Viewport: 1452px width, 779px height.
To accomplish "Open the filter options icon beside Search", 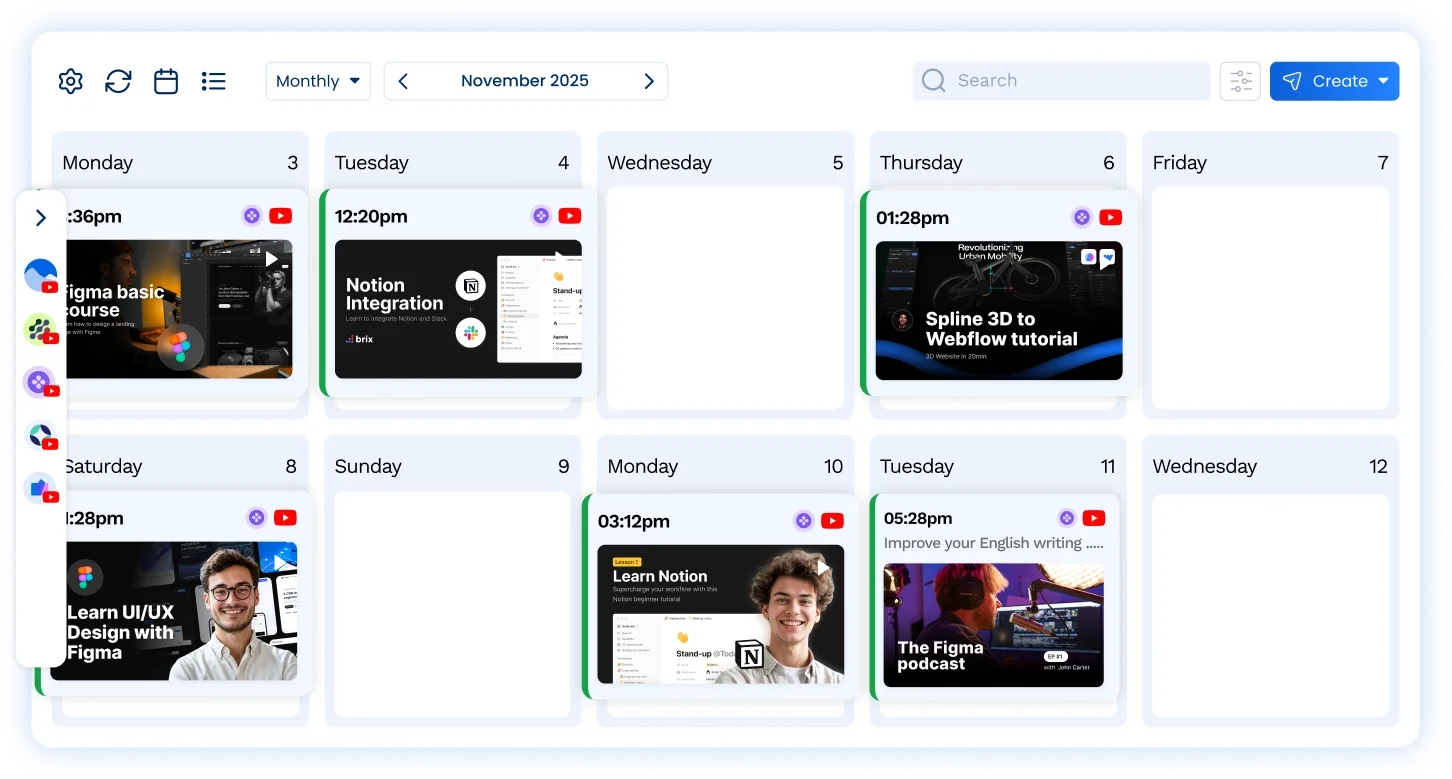I will [1240, 81].
